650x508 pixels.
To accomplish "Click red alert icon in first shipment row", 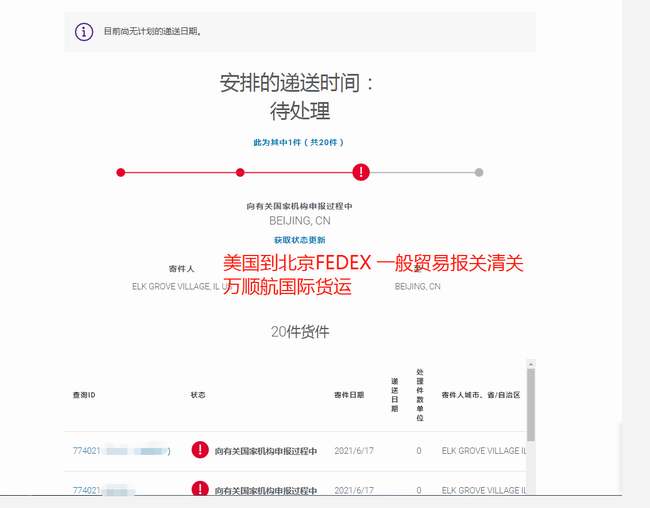I will [x=200, y=450].
